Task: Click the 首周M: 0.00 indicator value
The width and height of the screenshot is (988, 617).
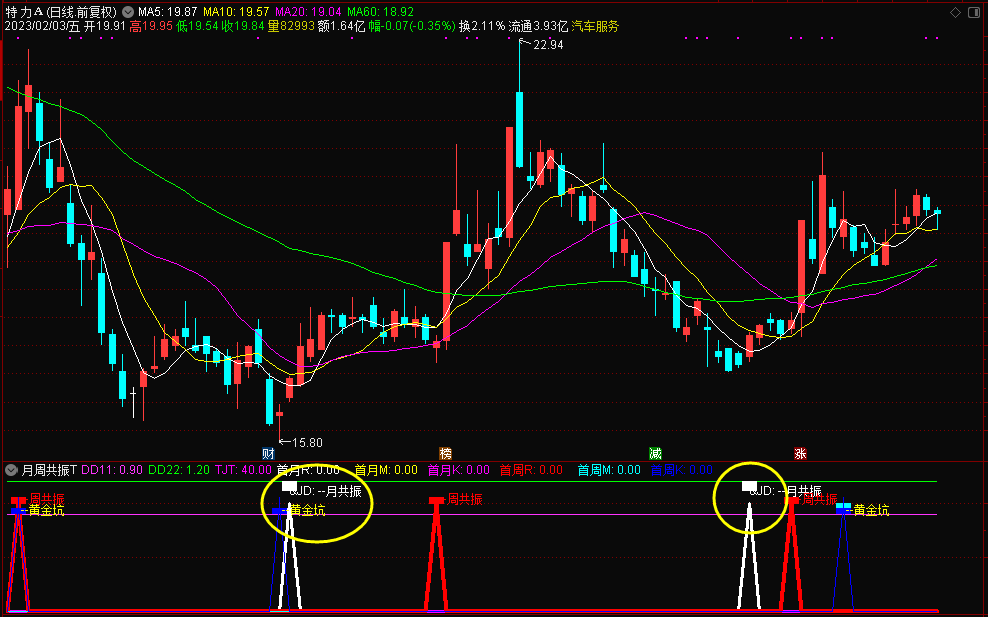Action: [609, 470]
